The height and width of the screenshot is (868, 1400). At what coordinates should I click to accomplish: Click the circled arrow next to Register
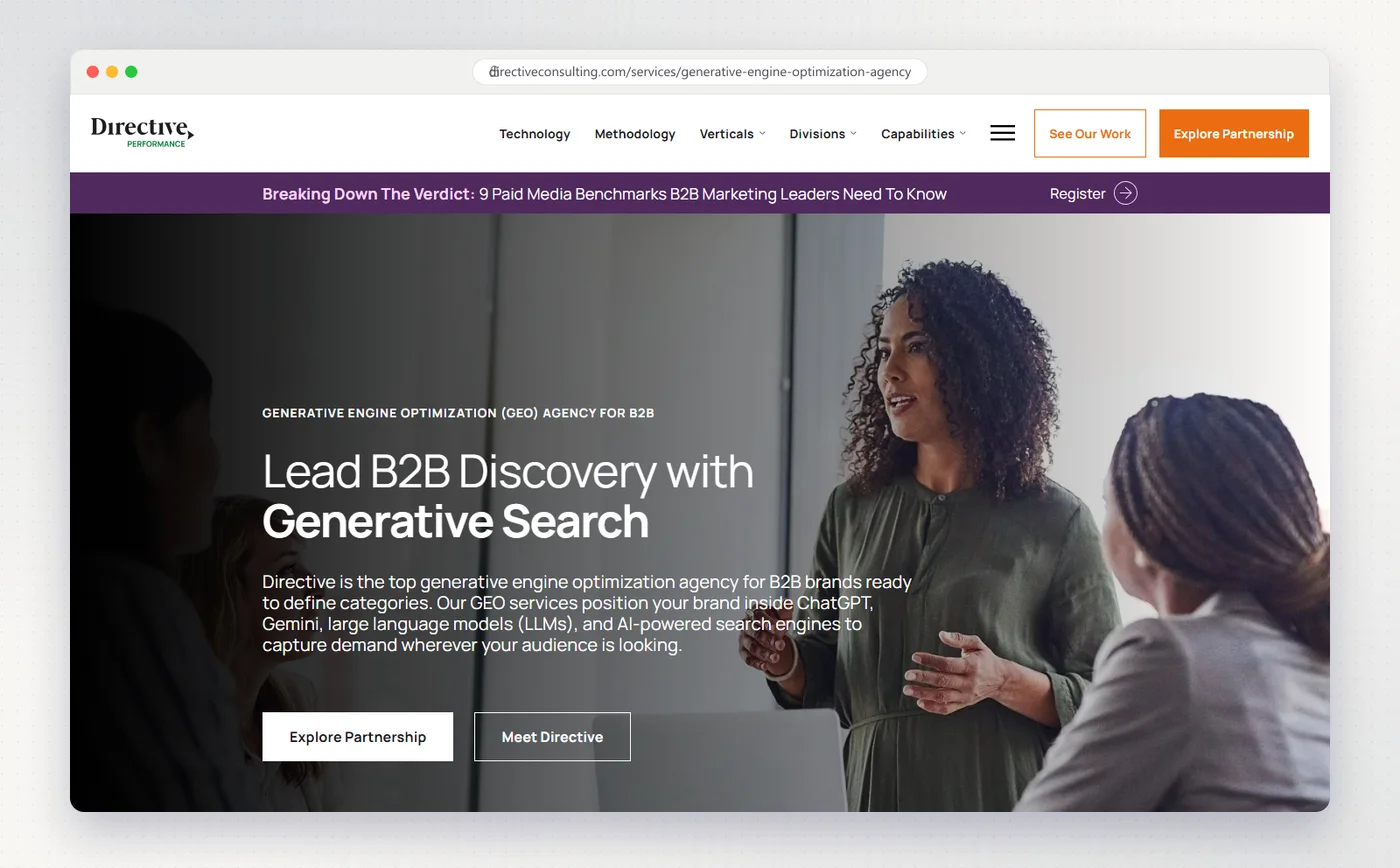[1125, 193]
